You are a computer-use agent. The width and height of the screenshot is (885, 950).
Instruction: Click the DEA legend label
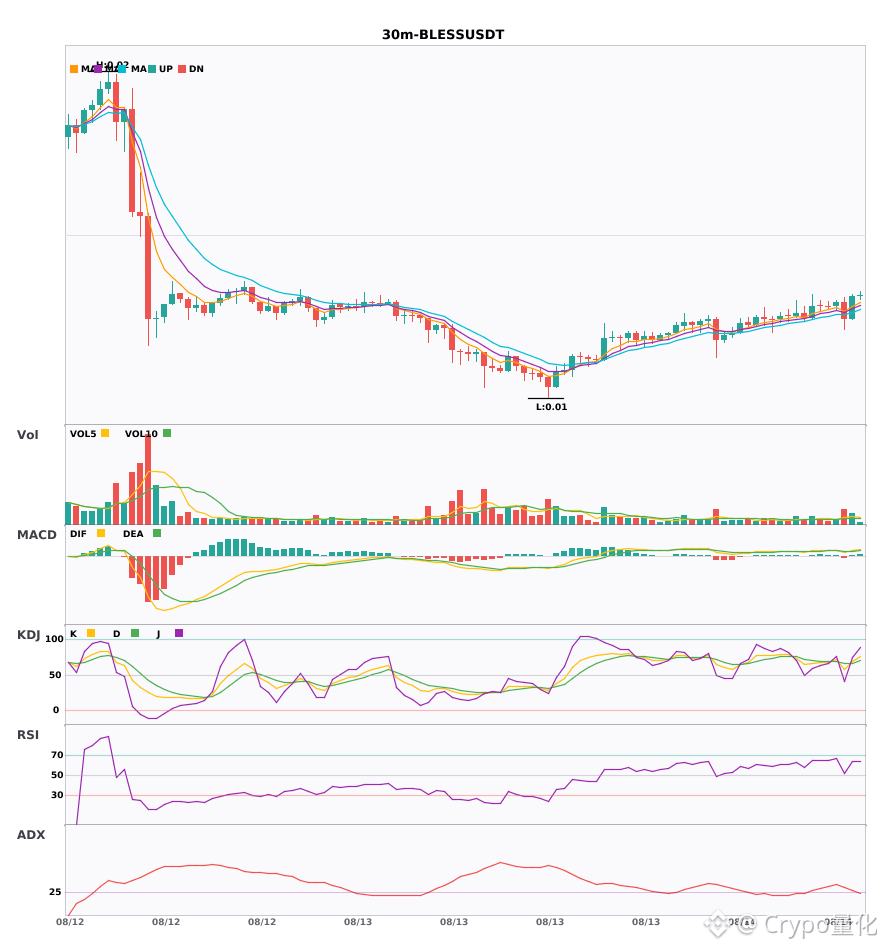(133, 534)
